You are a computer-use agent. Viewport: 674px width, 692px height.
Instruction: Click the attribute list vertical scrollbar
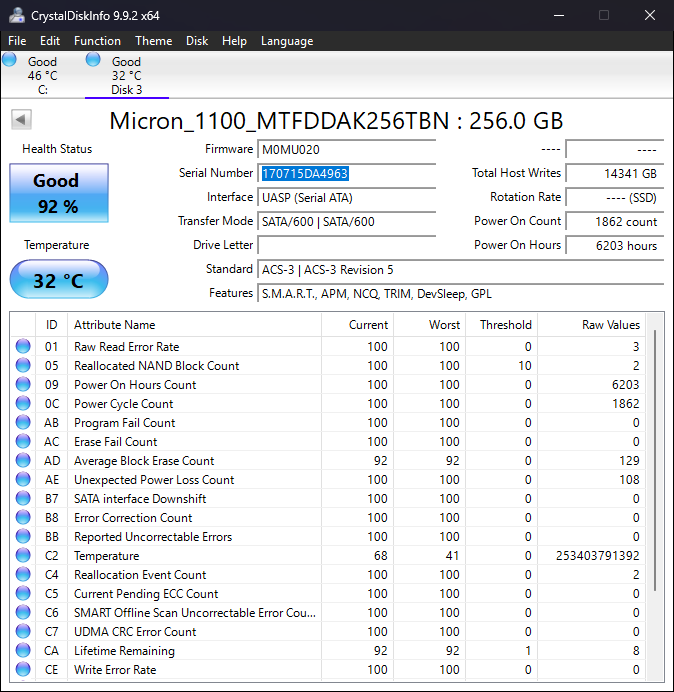(x=655, y=459)
